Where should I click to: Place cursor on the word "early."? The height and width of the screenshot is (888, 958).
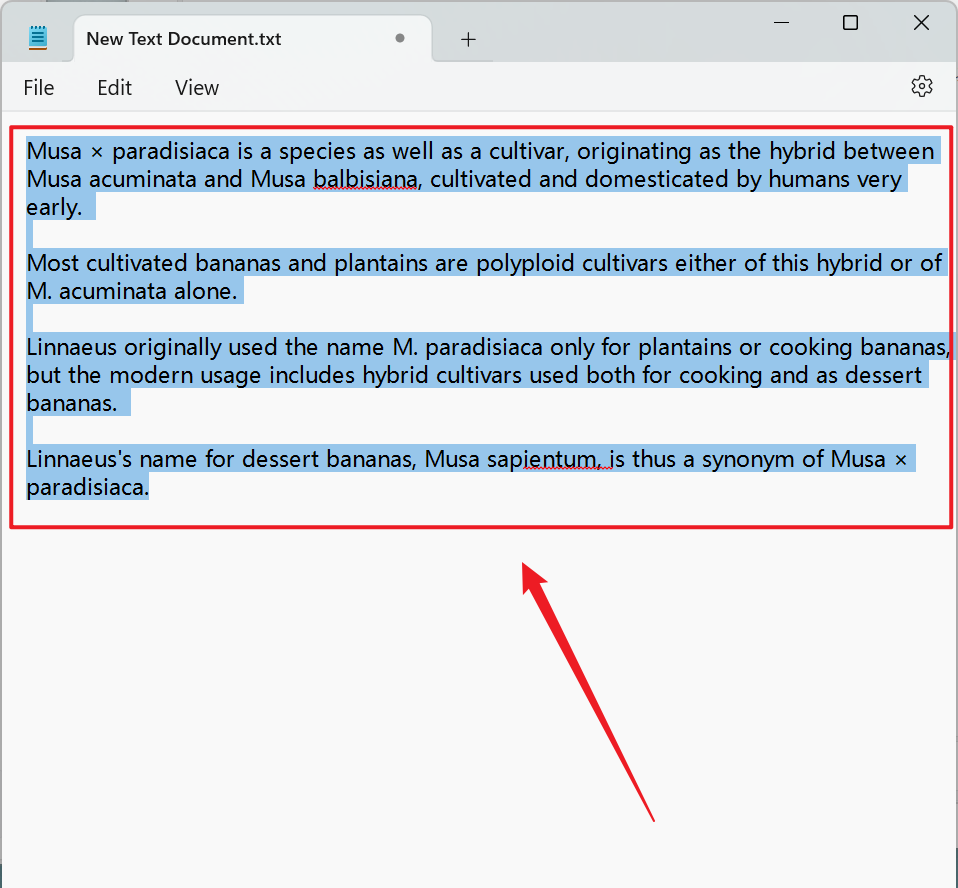pos(54,208)
